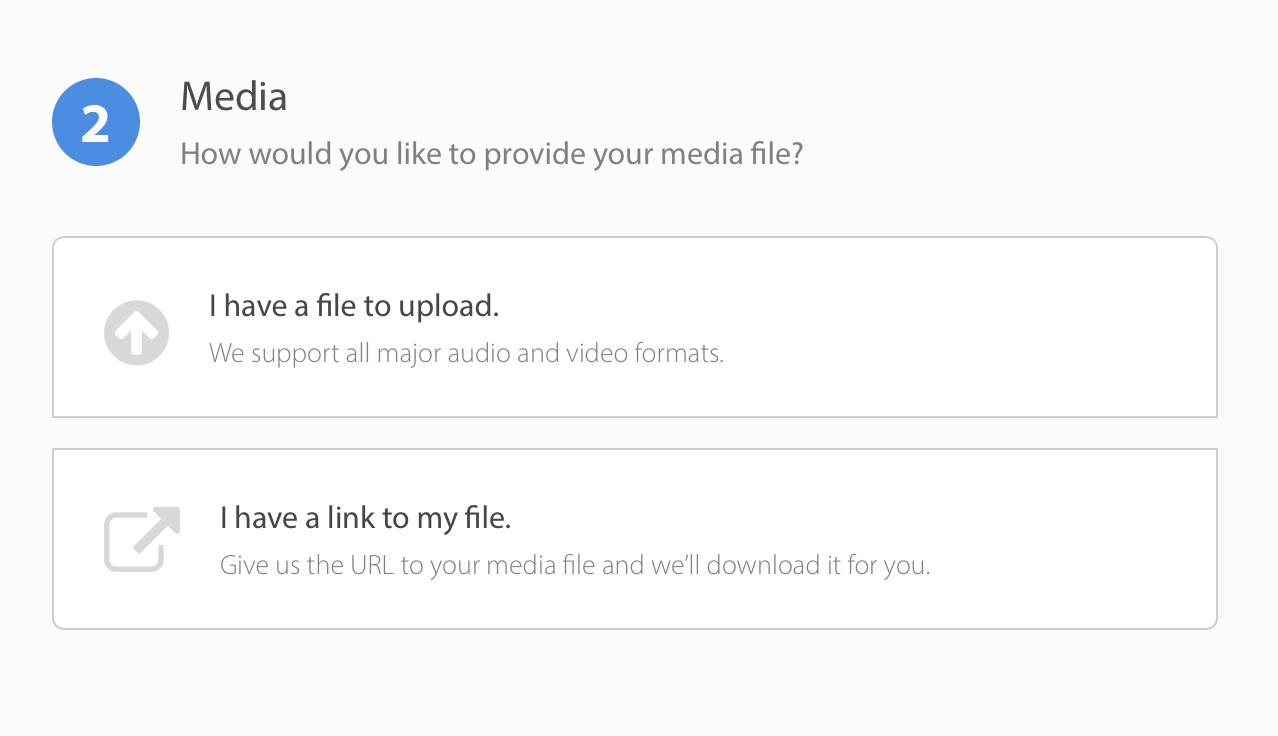The width and height of the screenshot is (1278, 736).
Task: Choose "I have a link to my file."
Action: tap(366, 518)
